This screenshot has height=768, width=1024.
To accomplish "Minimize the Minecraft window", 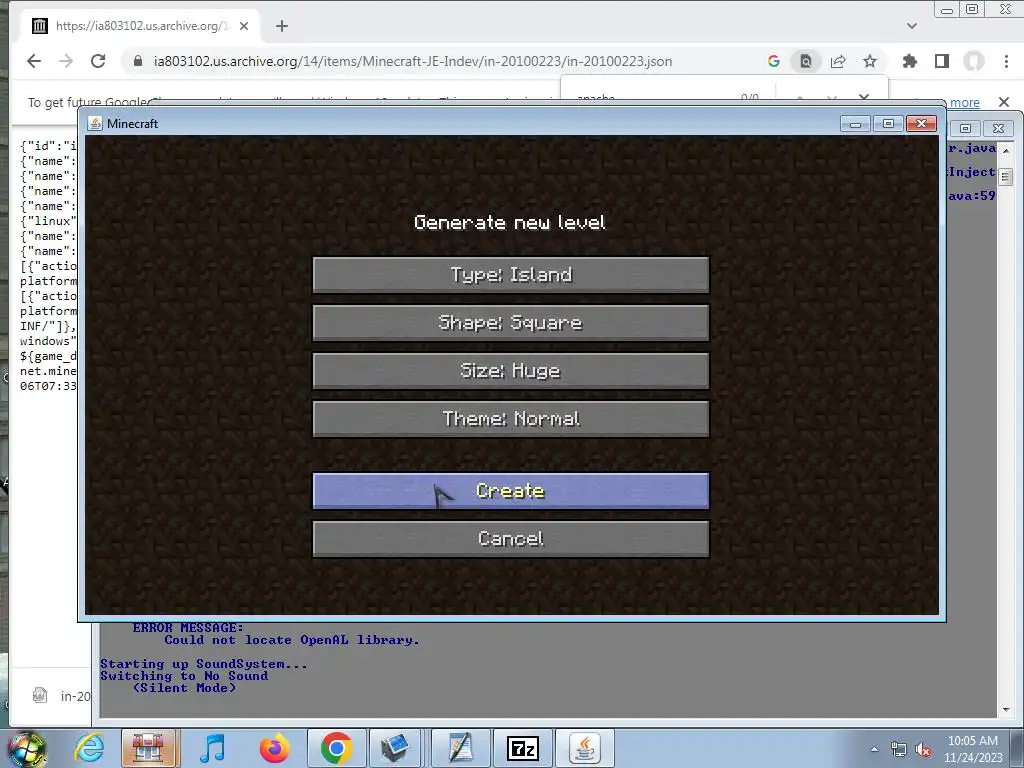I will [x=856, y=123].
